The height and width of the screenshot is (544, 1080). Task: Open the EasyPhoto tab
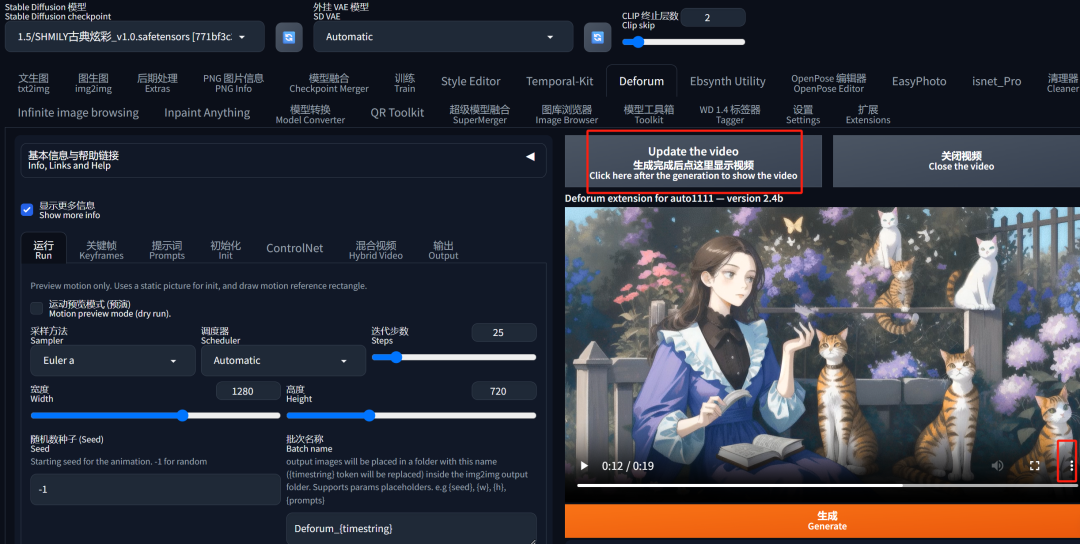pos(919,81)
